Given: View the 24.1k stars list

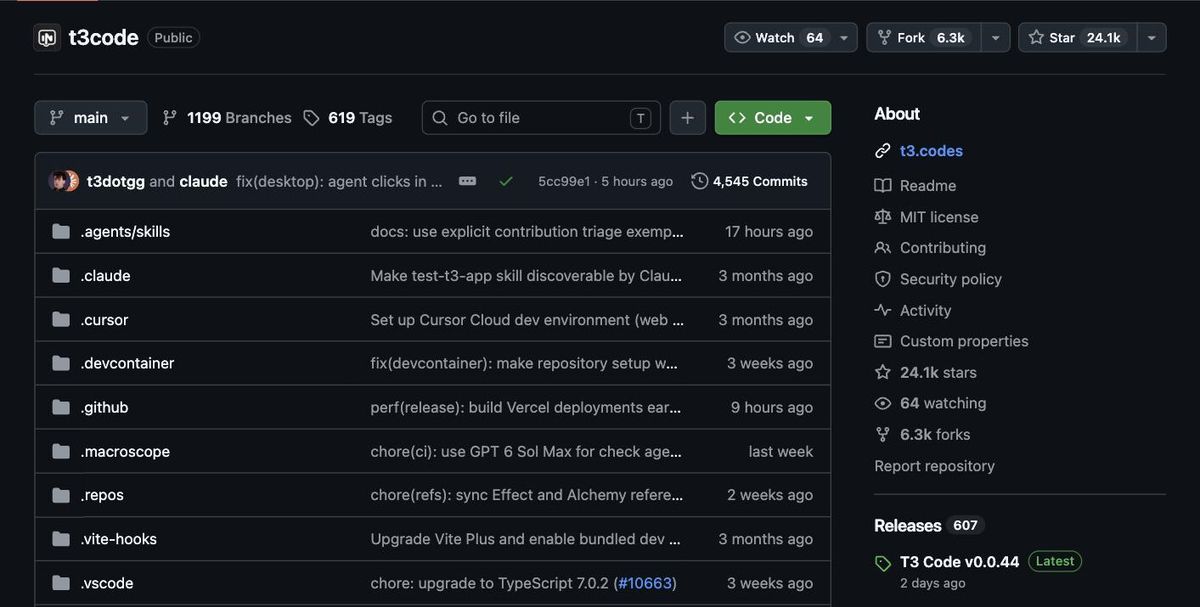Looking at the screenshot, I should (938, 373).
